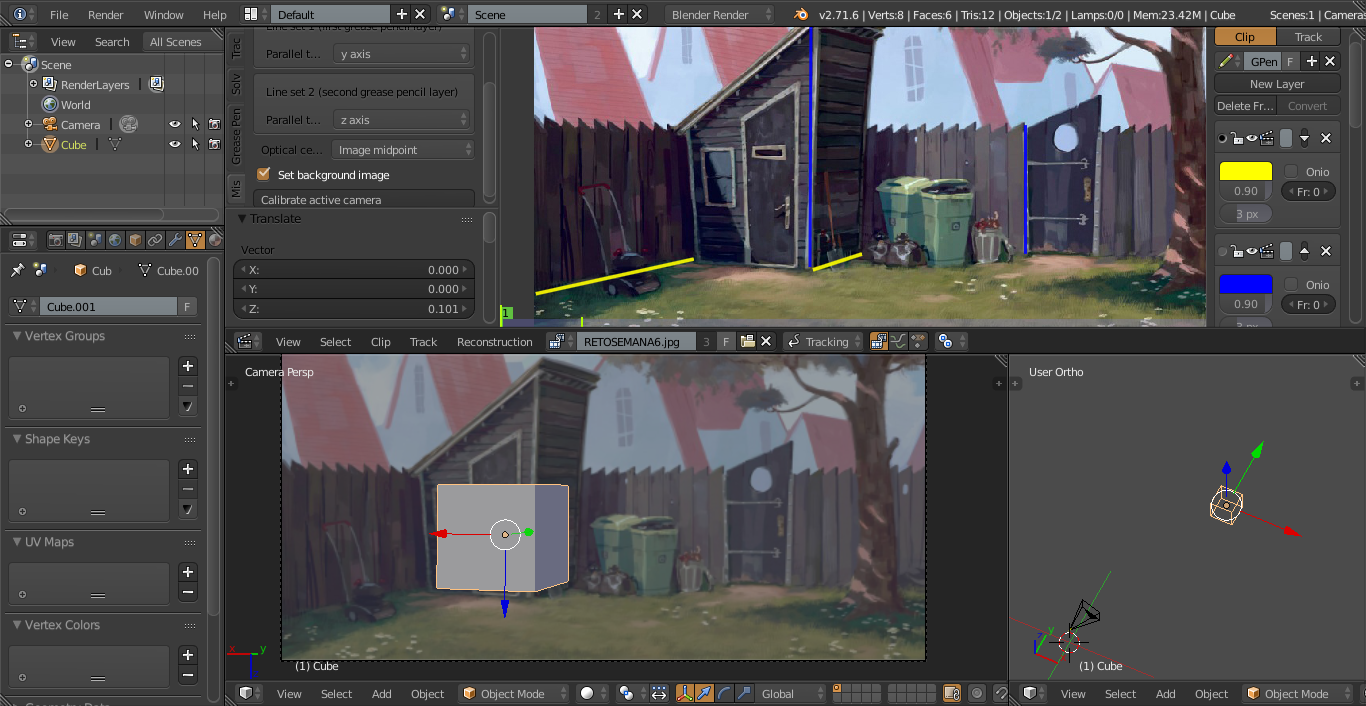Open the Global orientation dropdown
This screenshot has width=1366, height=706.
(791, 693)
